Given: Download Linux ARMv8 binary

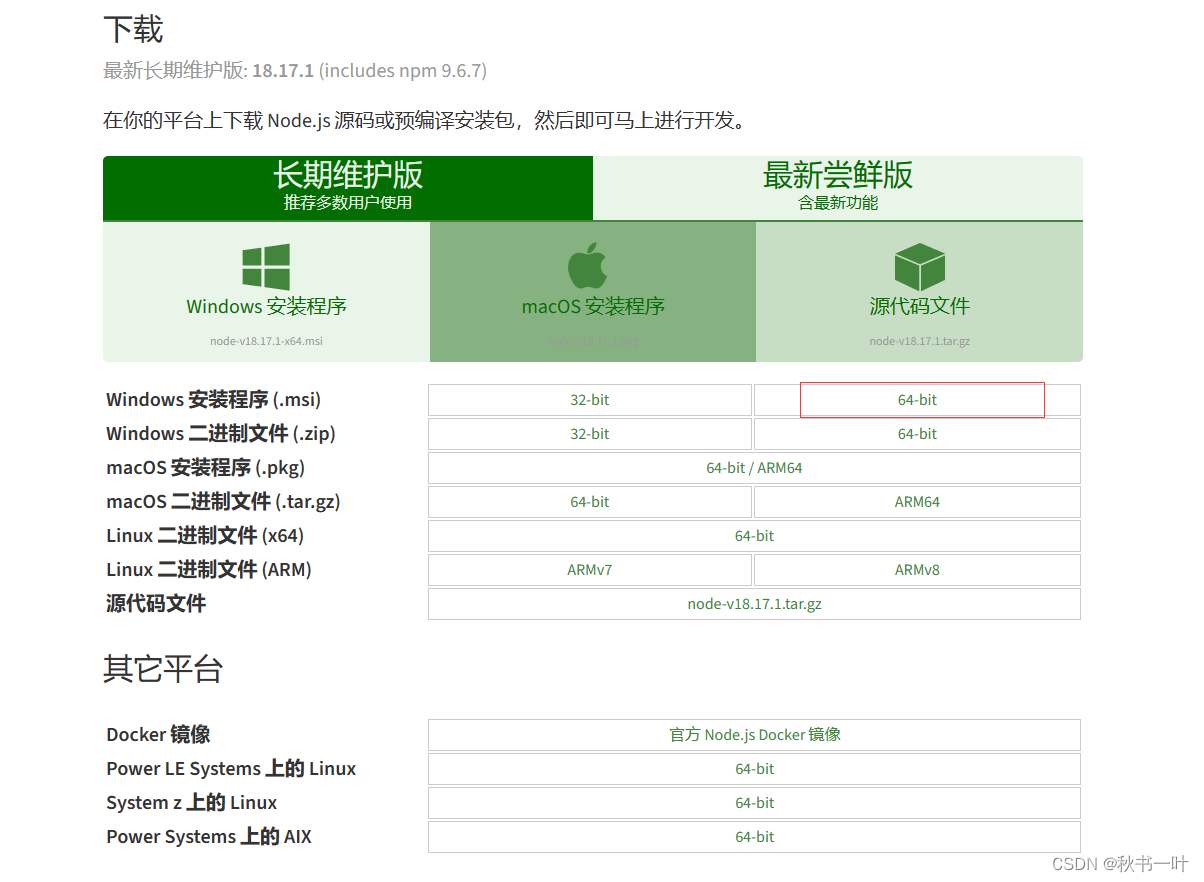Looking at the screenshot, I should coord(917,570).
